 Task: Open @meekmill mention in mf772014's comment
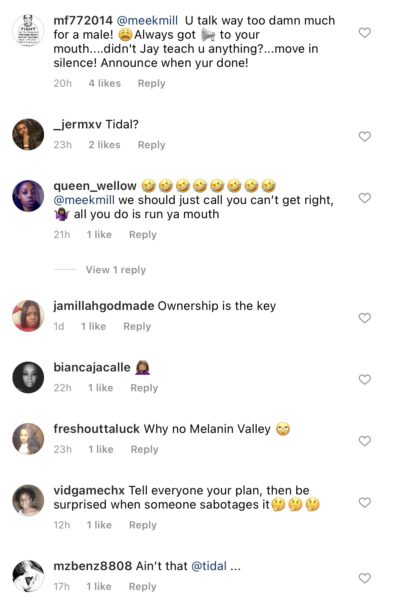tap(147, 20)
